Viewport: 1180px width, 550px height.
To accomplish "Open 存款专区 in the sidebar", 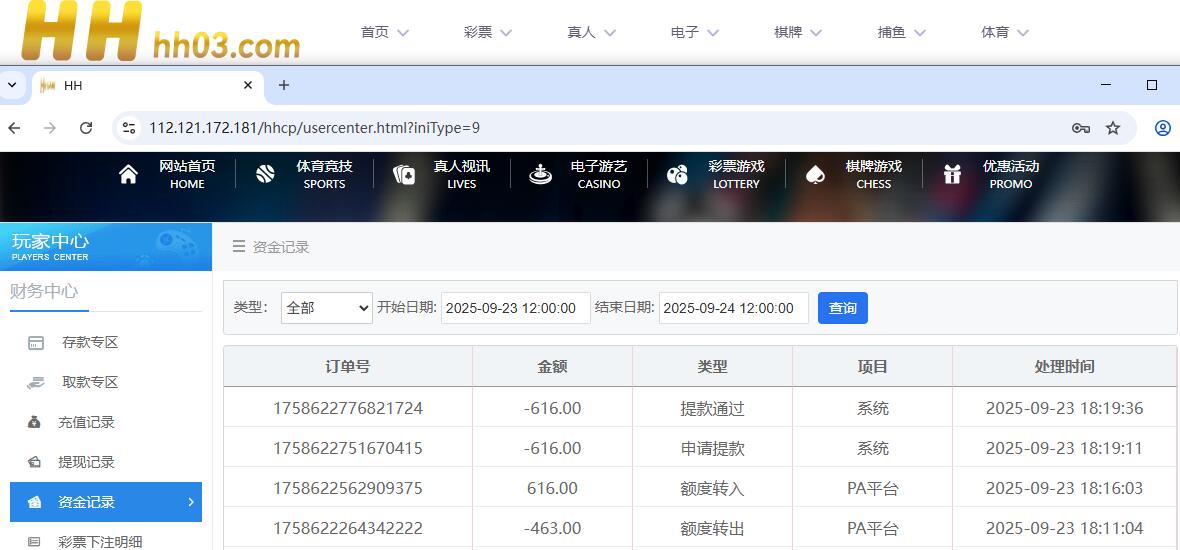I will pos(90,343).
